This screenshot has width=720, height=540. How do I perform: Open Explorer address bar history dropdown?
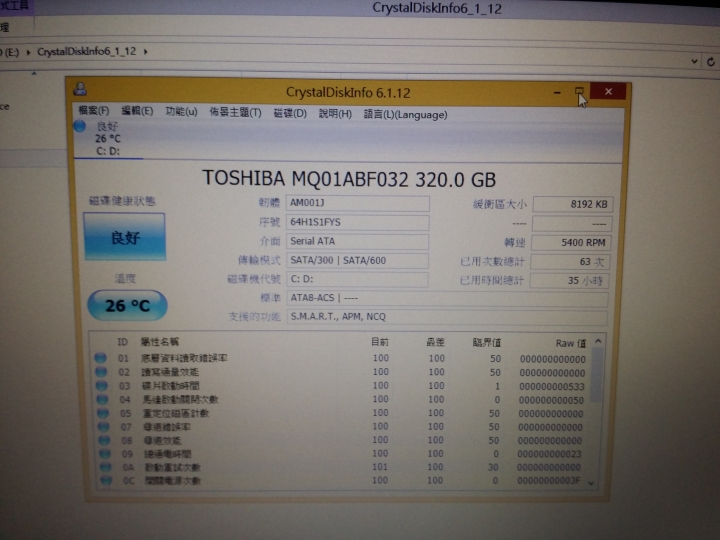[694, 61]
